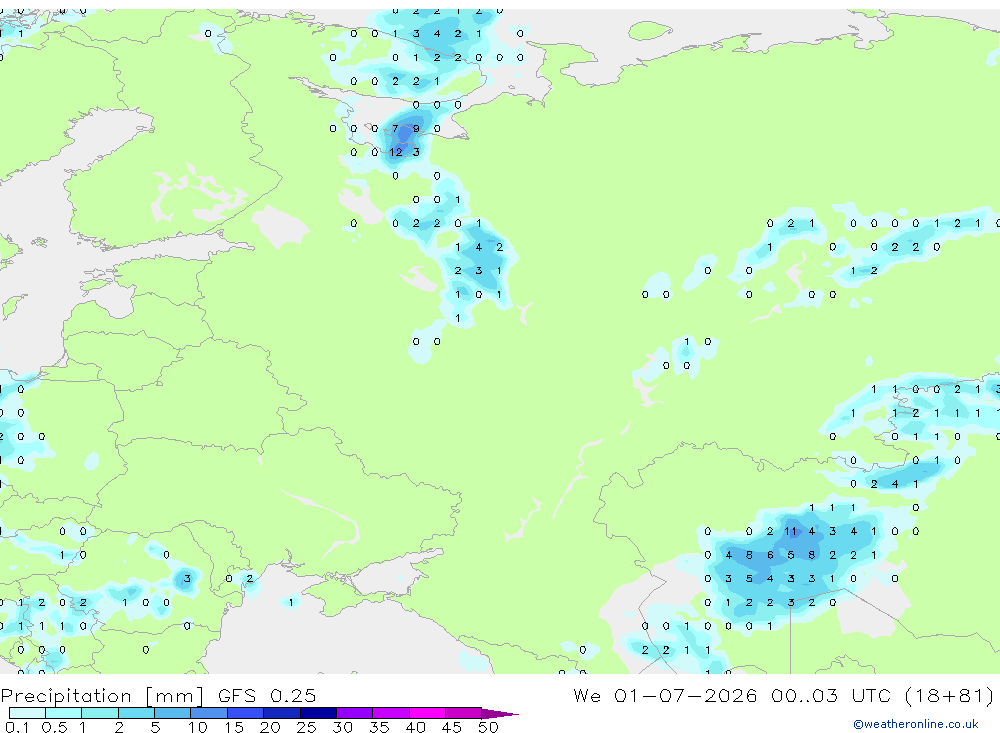Image resolution: width=1000 pixels, height=733 pixels.
Task: Click the 'We' weekday abbreviation in the footer
Action: tap(587, 695)
